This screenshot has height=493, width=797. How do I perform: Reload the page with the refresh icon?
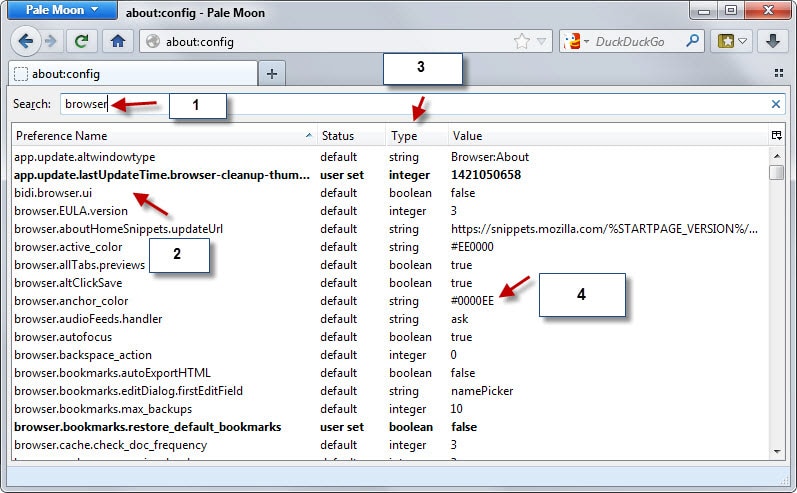click(x=81, y=41)
